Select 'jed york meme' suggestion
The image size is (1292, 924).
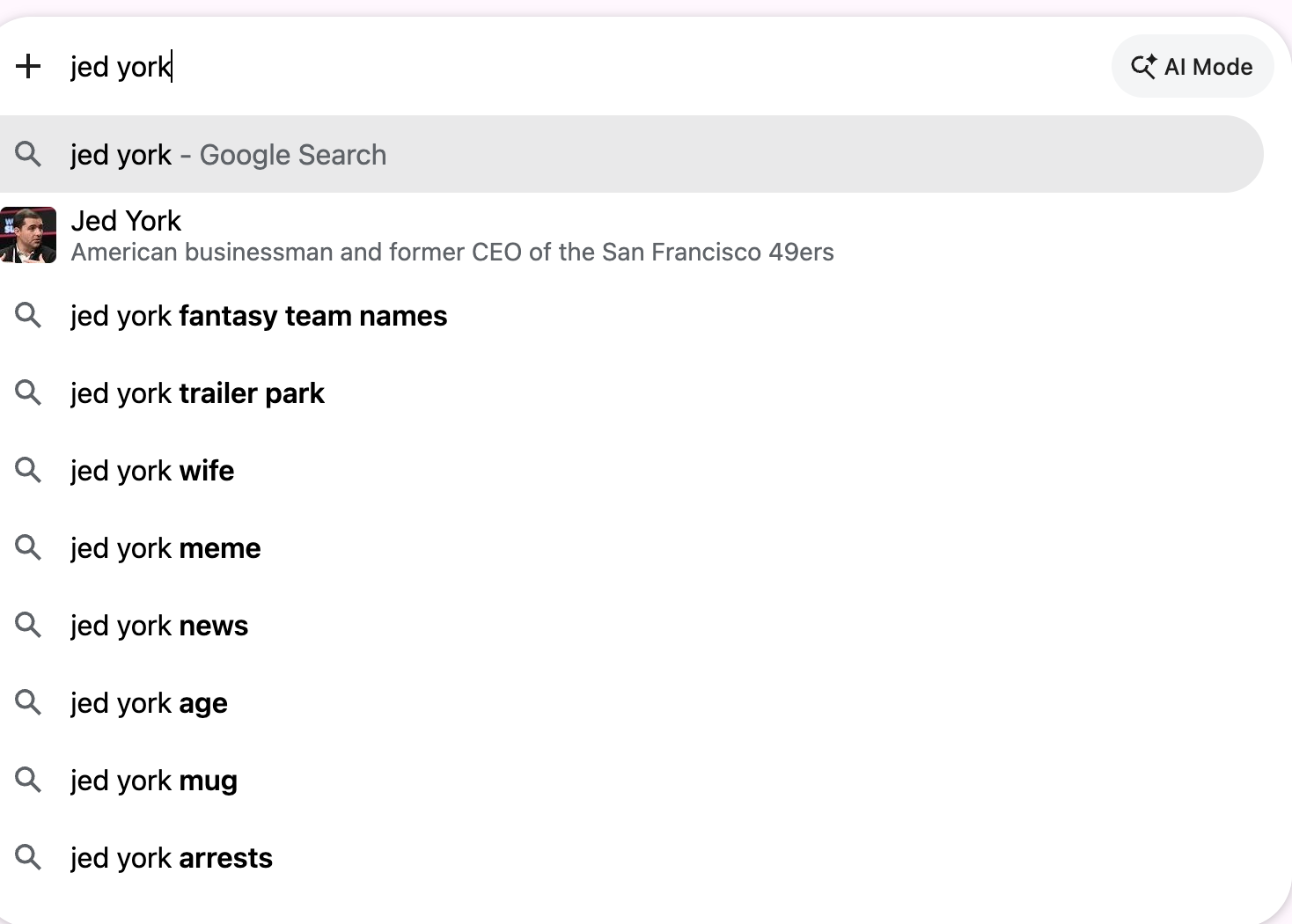(x=630, y=548)
